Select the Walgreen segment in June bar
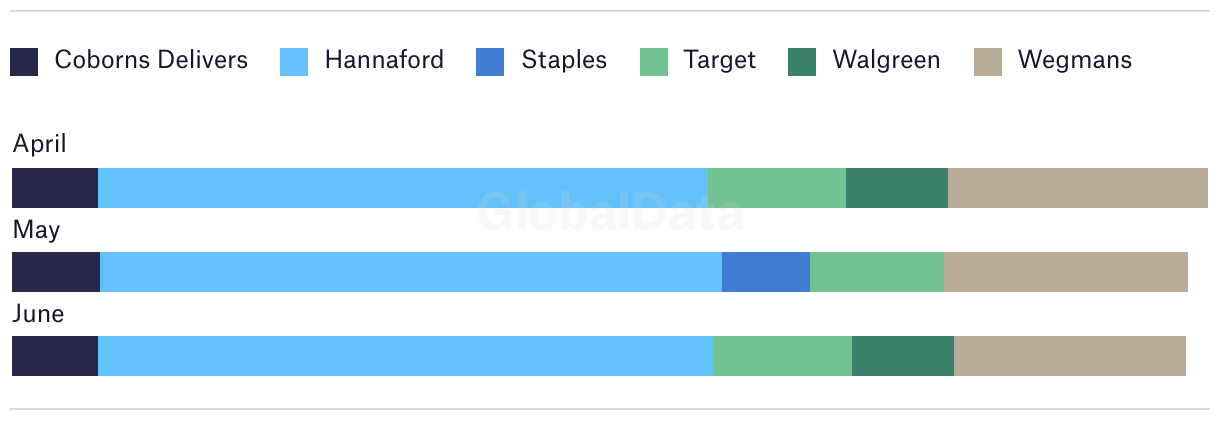 coord(903,356)
